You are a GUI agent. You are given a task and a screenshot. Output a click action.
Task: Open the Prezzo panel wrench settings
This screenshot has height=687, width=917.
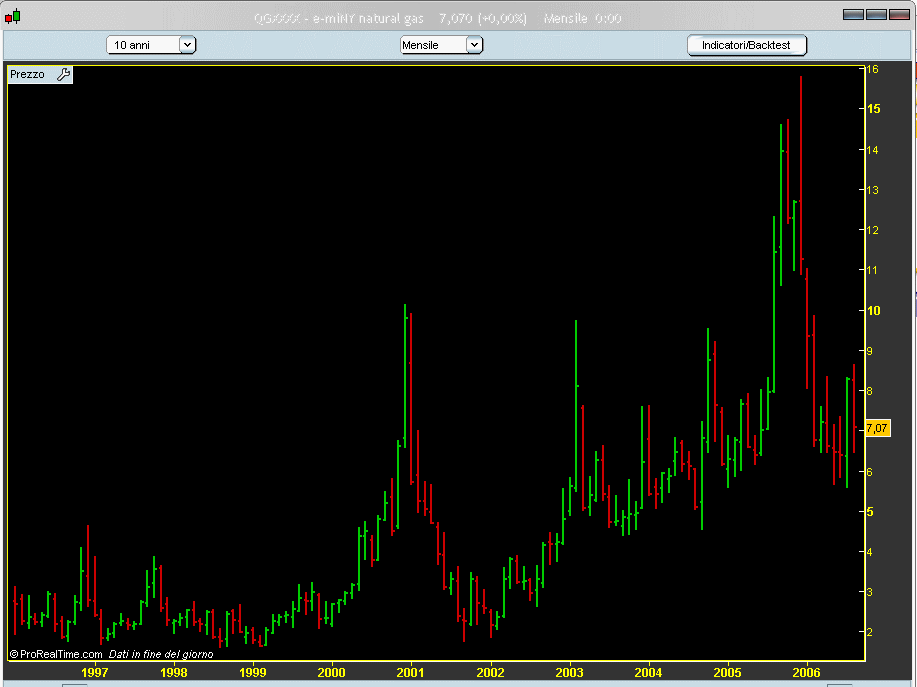point(63,74)
